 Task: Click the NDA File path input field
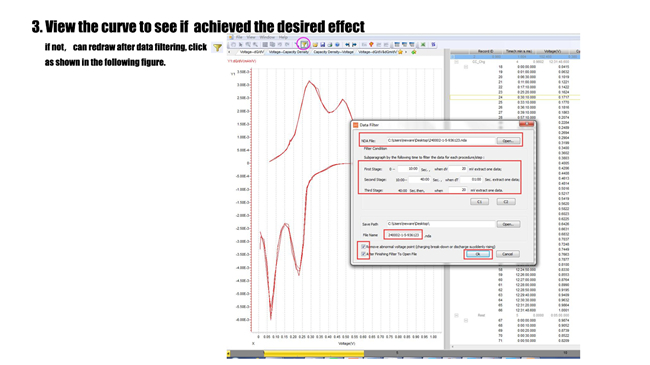(x=441, y=141)
